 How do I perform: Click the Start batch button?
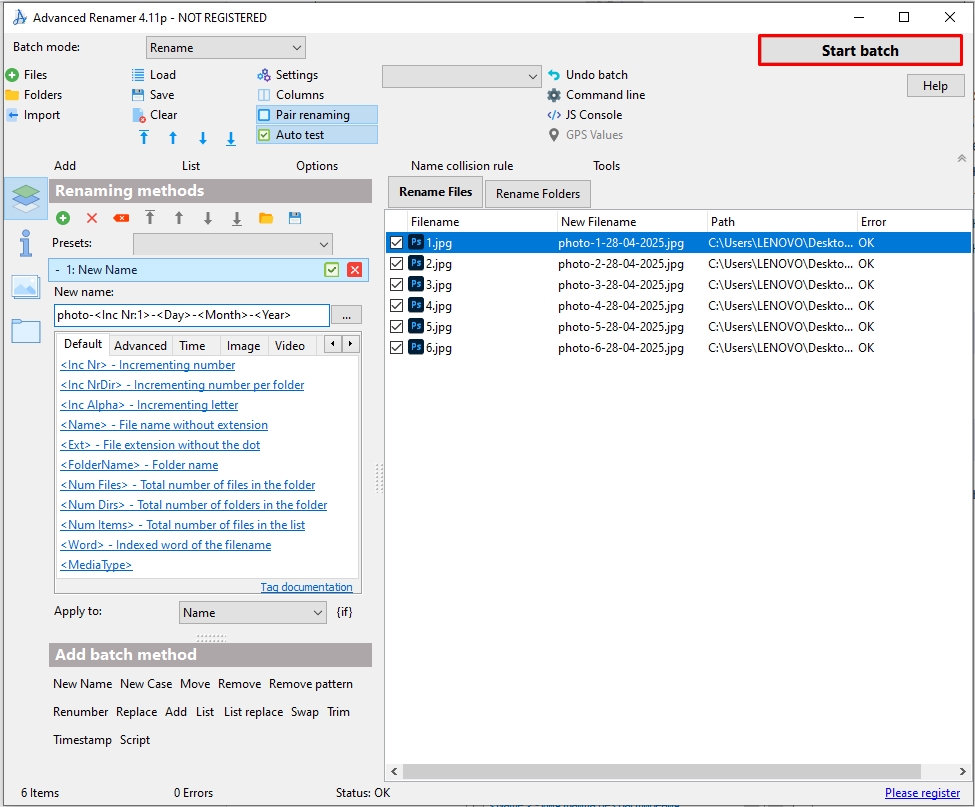click(860, 50)
